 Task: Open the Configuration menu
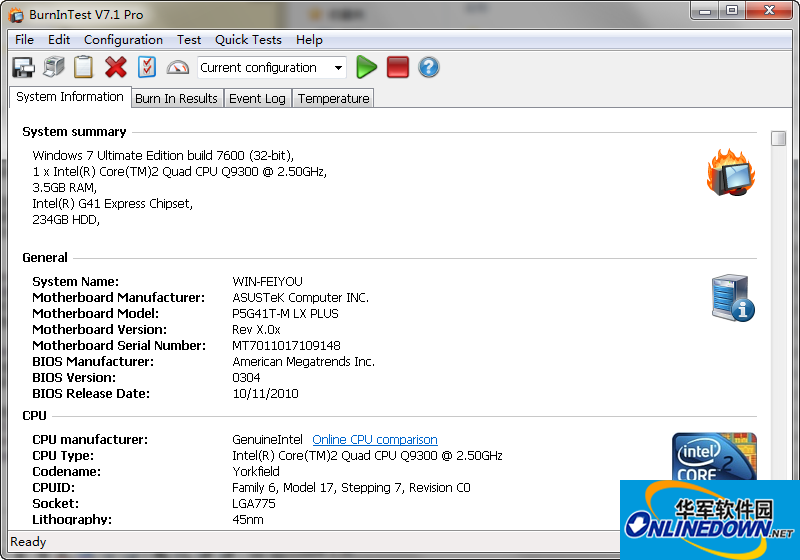(123, 40)
